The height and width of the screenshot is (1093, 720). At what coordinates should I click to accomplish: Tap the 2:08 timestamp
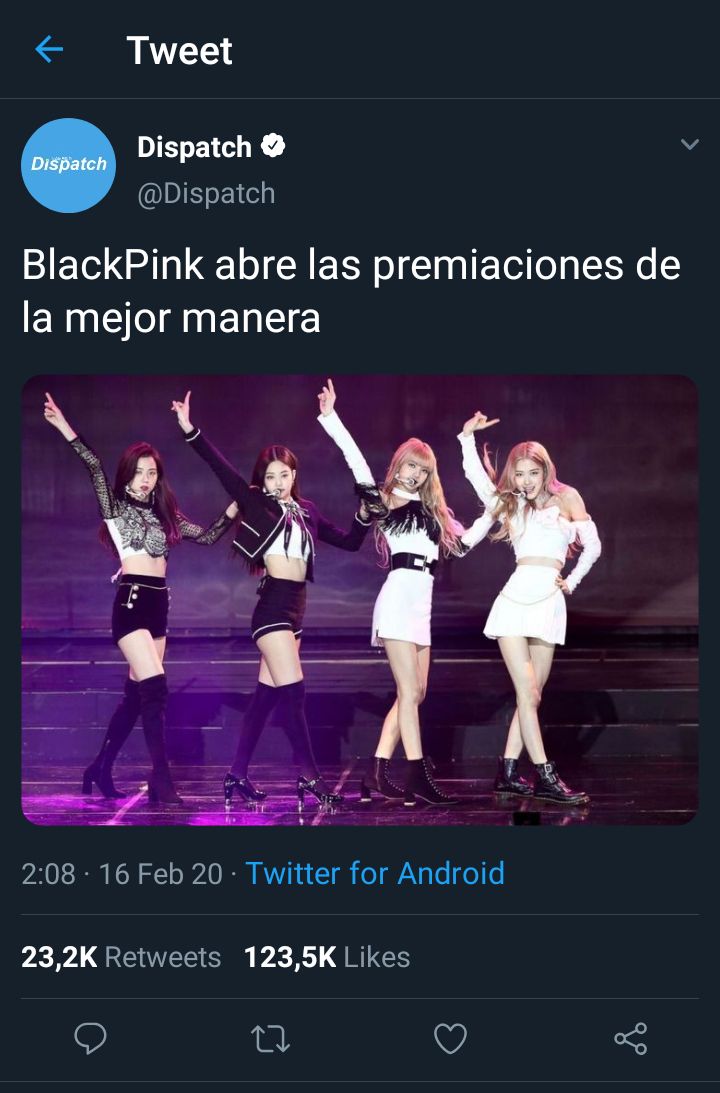pyautogui.click(x=48, y=873)
